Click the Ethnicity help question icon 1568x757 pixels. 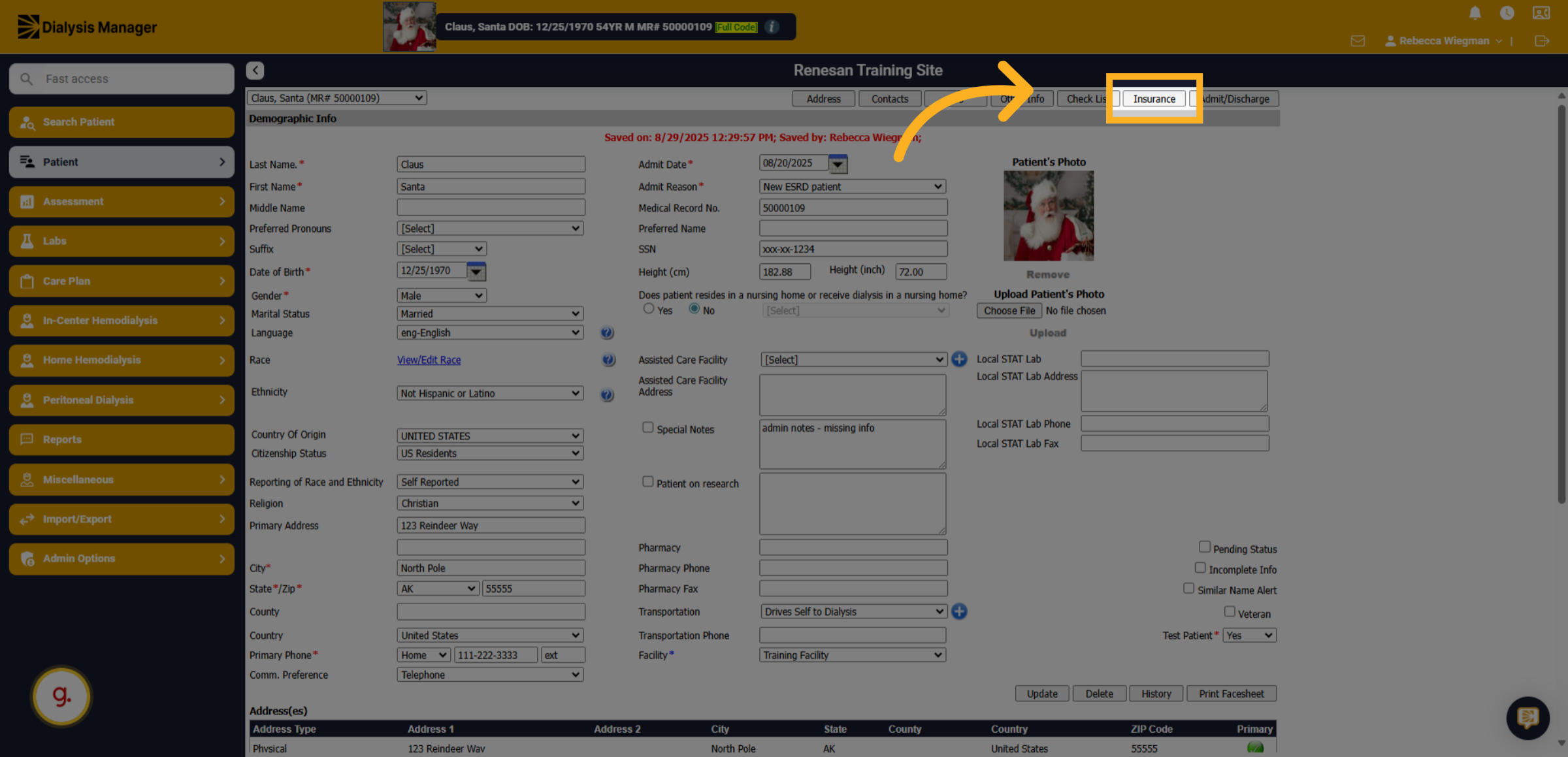pos(607,395)
